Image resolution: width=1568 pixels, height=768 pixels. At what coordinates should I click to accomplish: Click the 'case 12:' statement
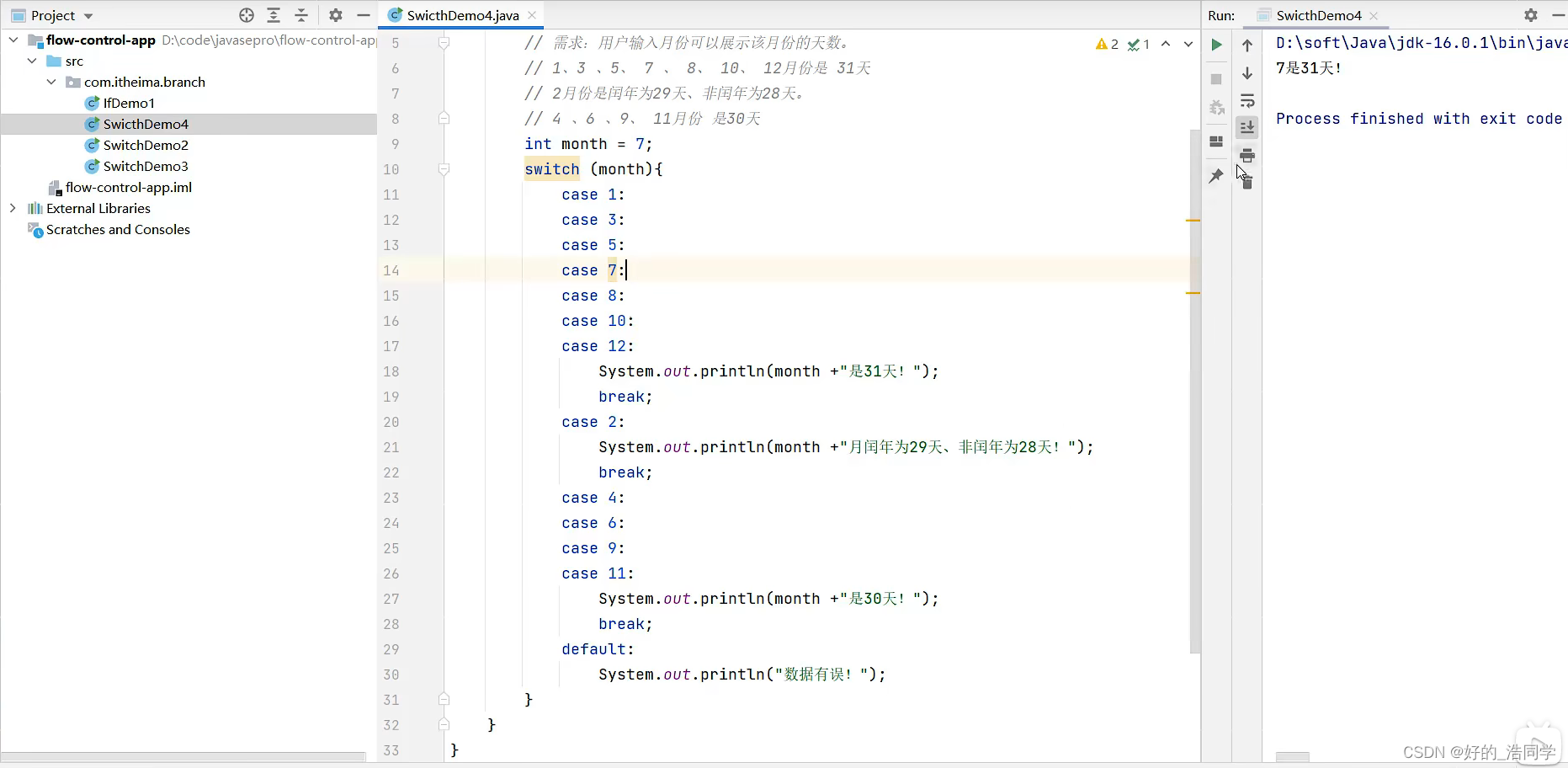[x=598, y=346]
